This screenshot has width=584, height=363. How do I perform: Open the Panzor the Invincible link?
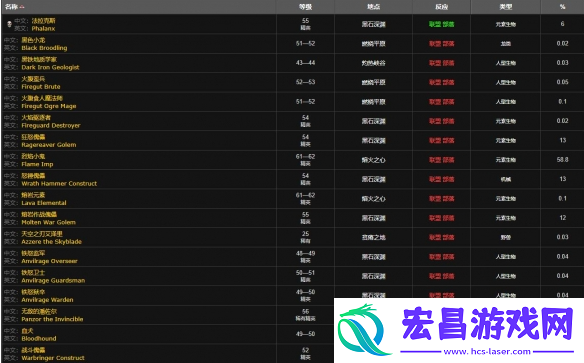pyautogui.click(x=53, y=319)
